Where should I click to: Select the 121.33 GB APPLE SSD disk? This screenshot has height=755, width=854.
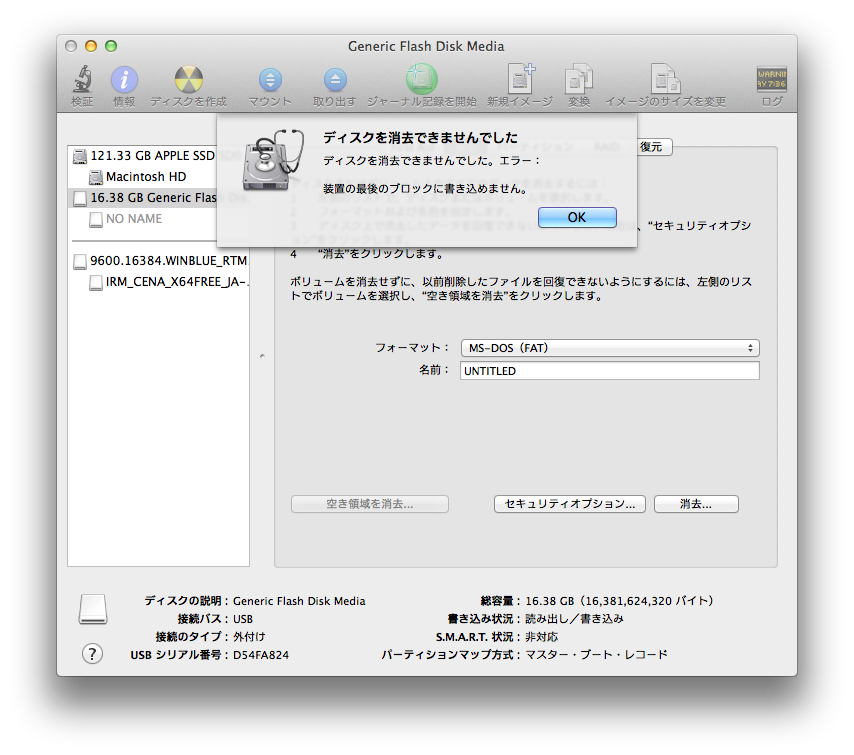(152, 156)
